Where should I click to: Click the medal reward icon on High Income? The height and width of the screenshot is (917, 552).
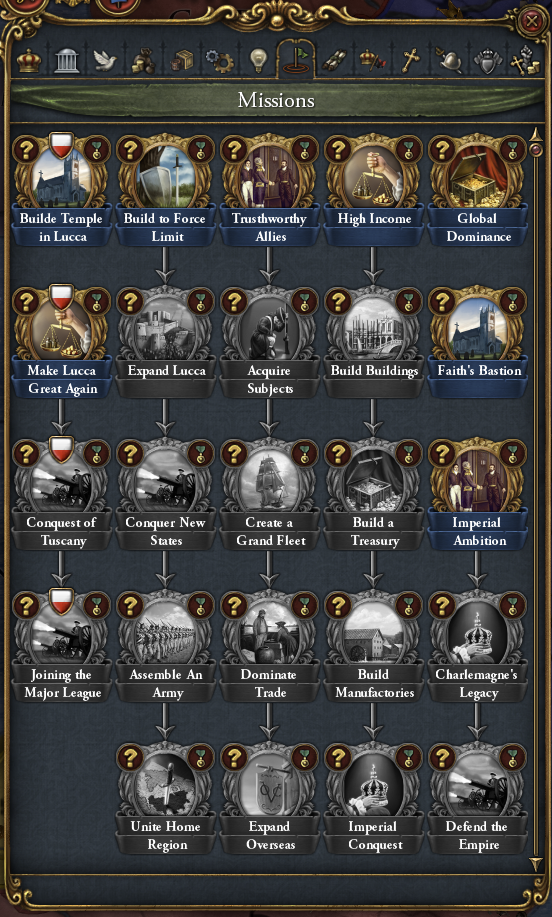pos(409,150)
